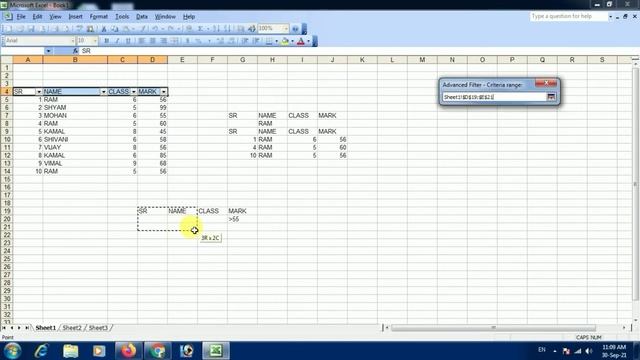Open the Tools menu
640x360 pixels.
[122, 17]
